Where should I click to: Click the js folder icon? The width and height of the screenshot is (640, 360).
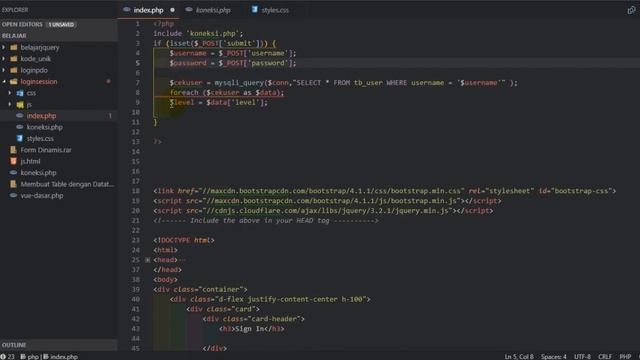(20, 104)
